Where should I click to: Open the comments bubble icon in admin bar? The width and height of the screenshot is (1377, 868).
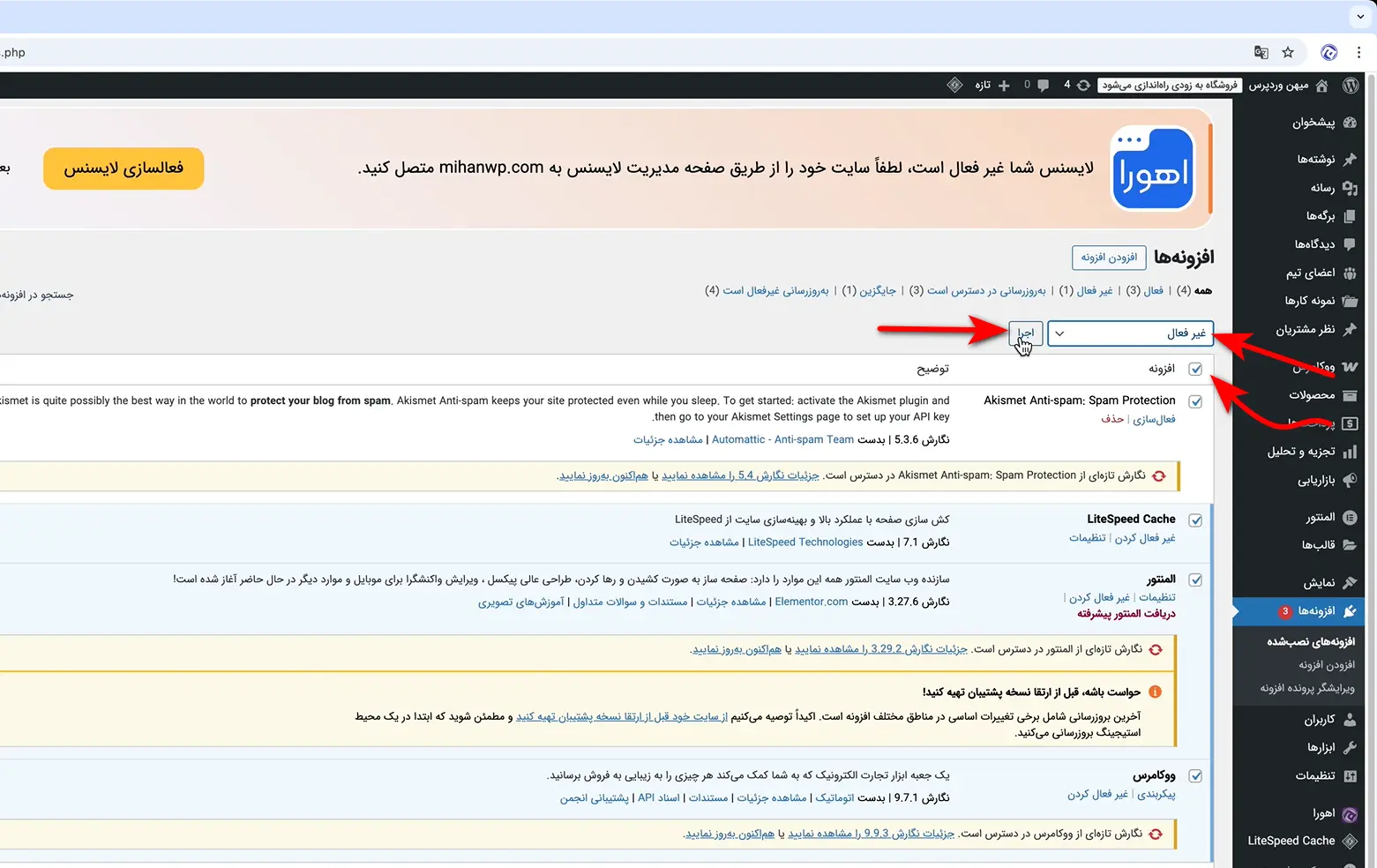(x=1044, y=86)
